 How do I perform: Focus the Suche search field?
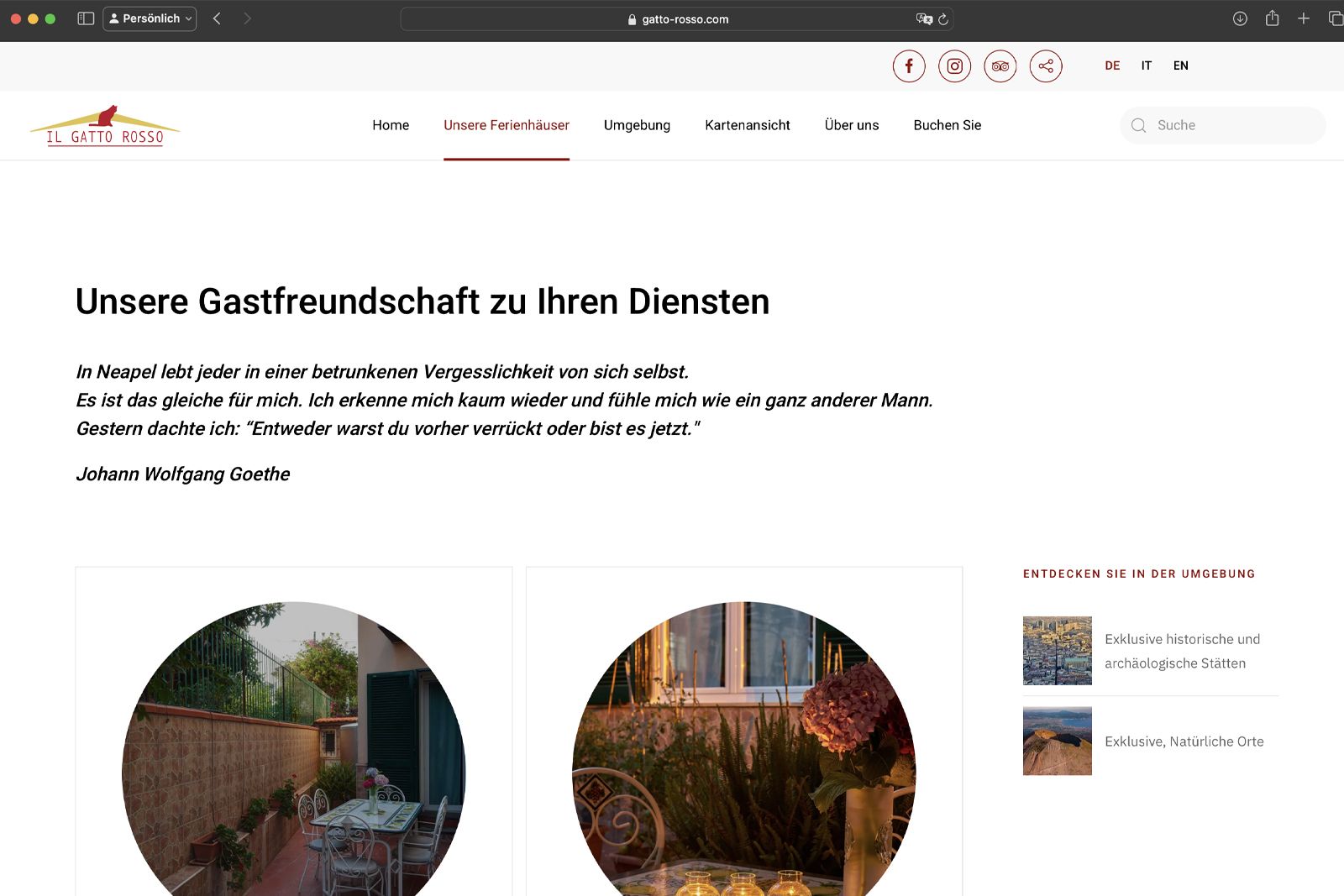[x=1223, y=125]
